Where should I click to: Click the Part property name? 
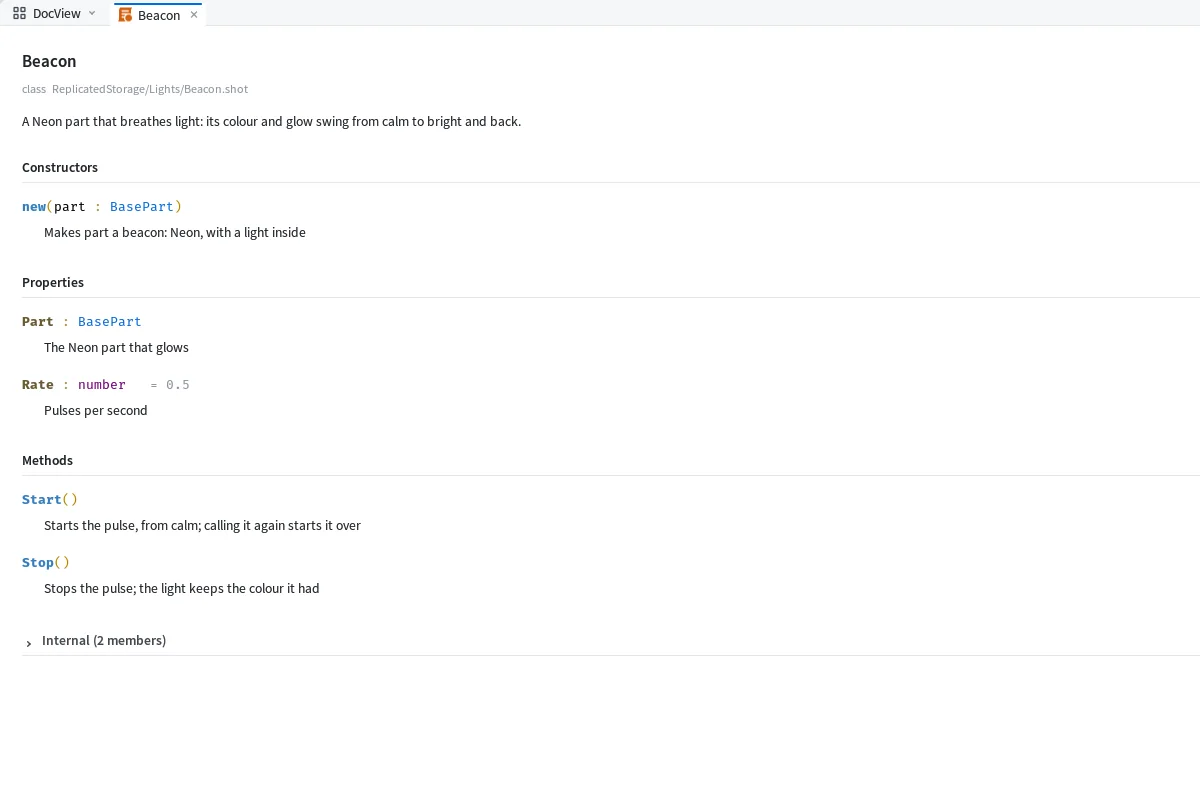click(38, 321)
